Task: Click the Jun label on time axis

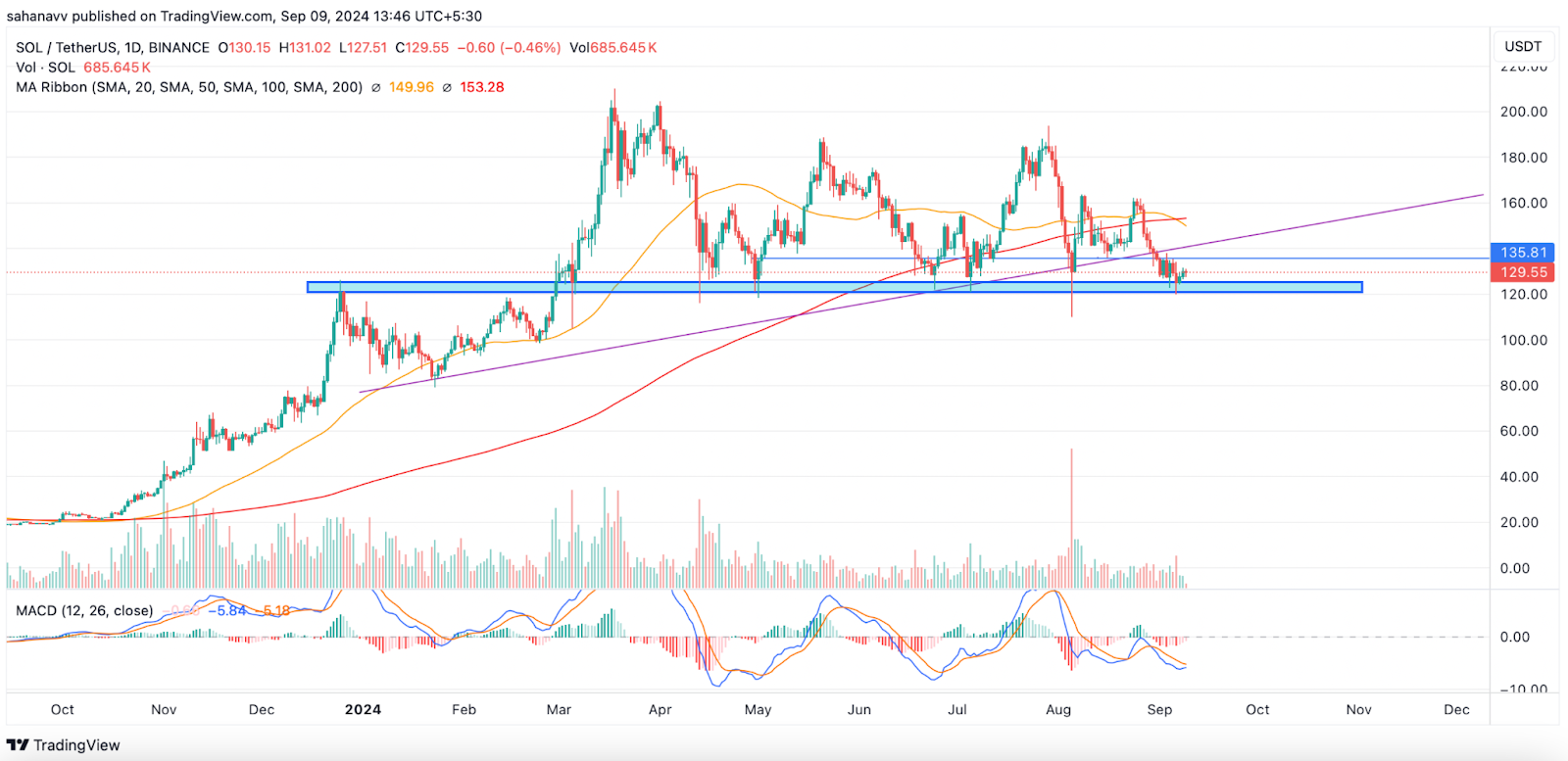Action: coord(859,710)
